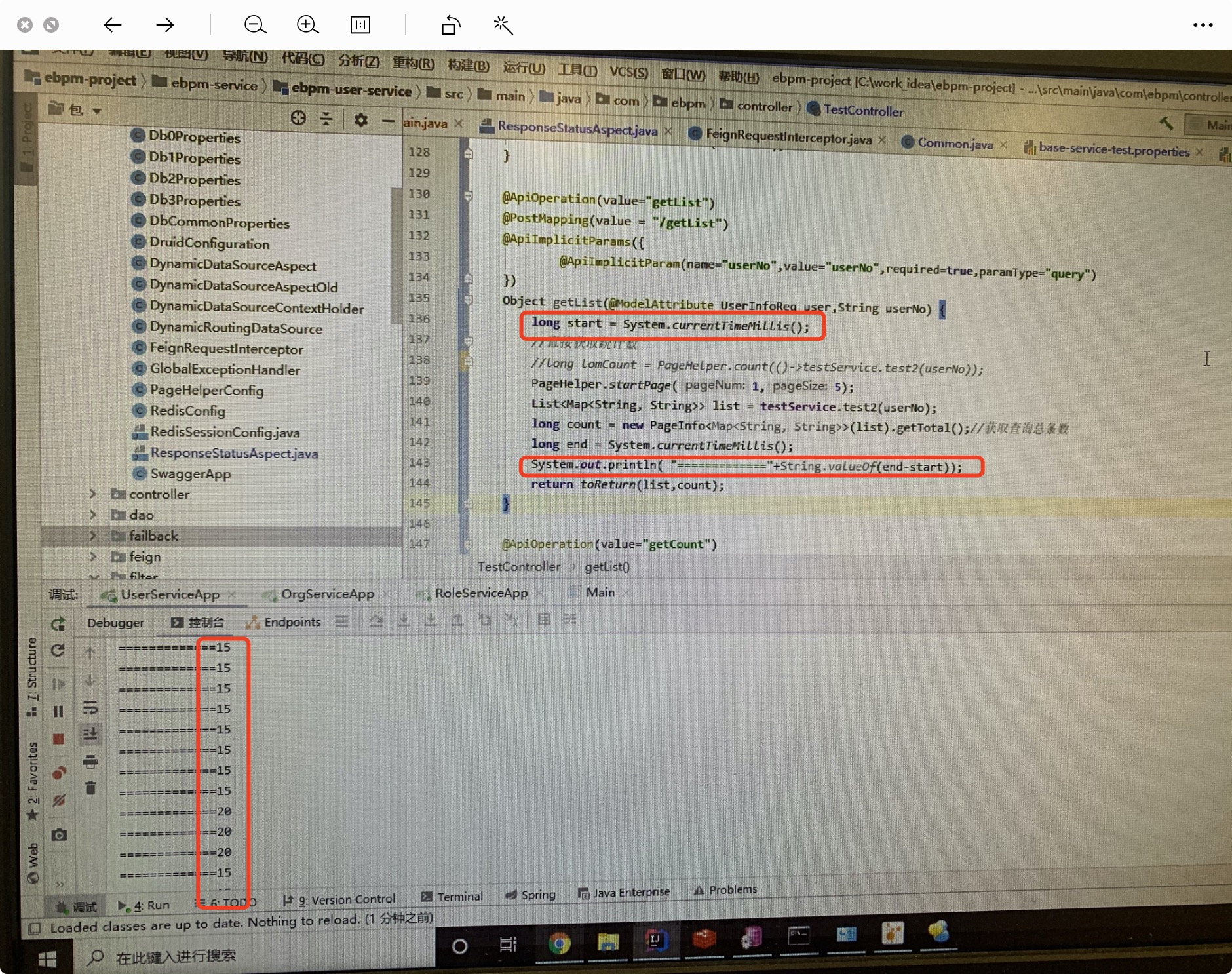
Task: Select RedisConfig class in tree
Action: point(187,410)
